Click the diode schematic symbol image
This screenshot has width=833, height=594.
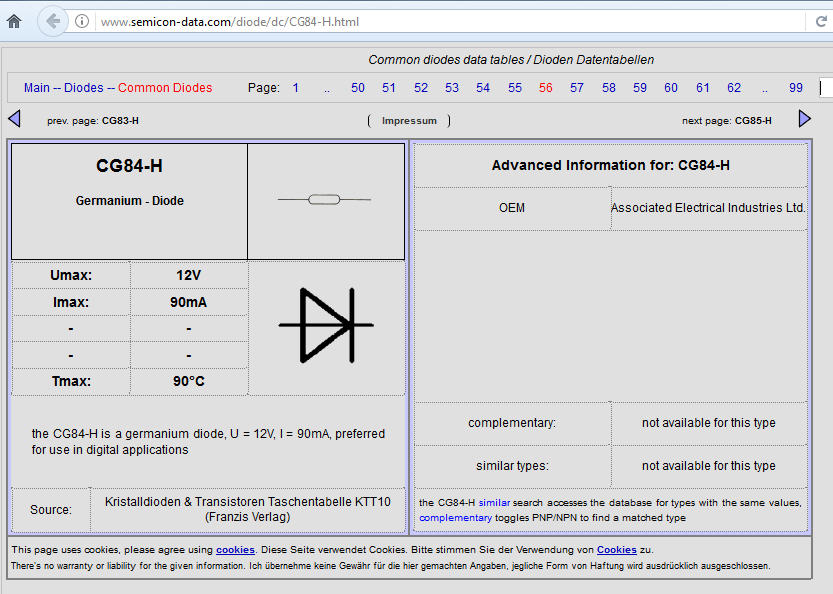(326, 325)
